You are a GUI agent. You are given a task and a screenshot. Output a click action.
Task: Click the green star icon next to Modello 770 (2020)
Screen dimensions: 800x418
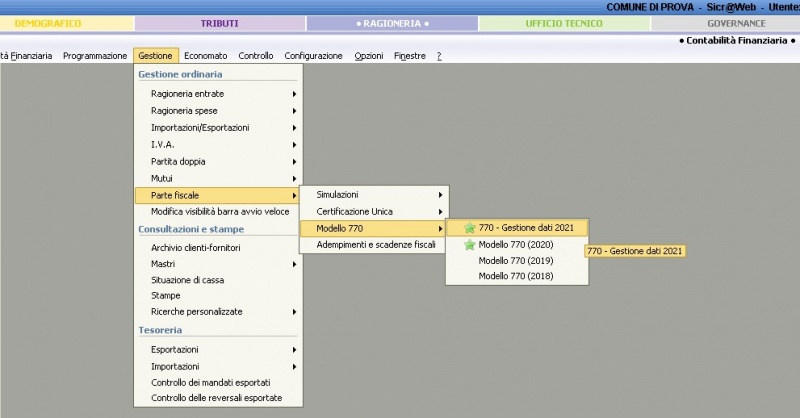[470, 244]
